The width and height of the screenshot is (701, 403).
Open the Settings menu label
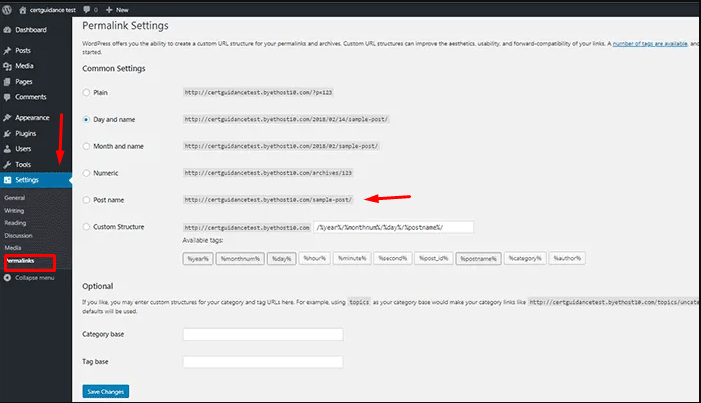click(27, 180)
